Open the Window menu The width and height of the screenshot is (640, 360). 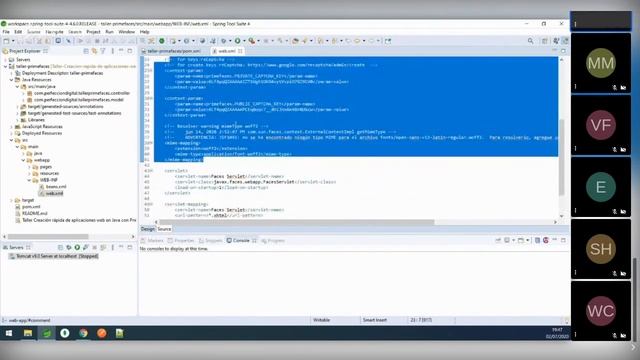(127, 32)
